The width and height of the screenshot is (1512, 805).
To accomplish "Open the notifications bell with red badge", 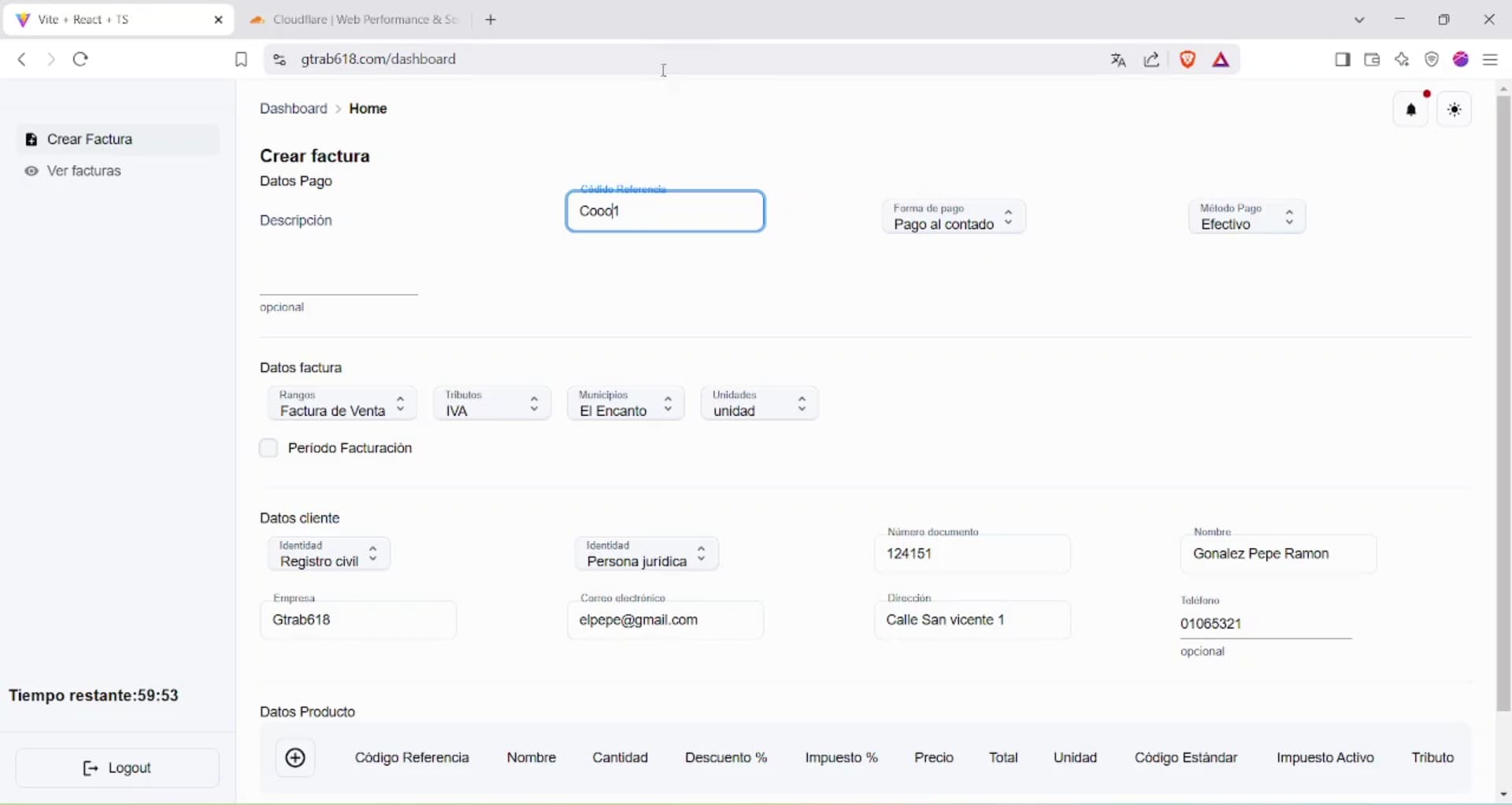I will [x=1412, y=109].
